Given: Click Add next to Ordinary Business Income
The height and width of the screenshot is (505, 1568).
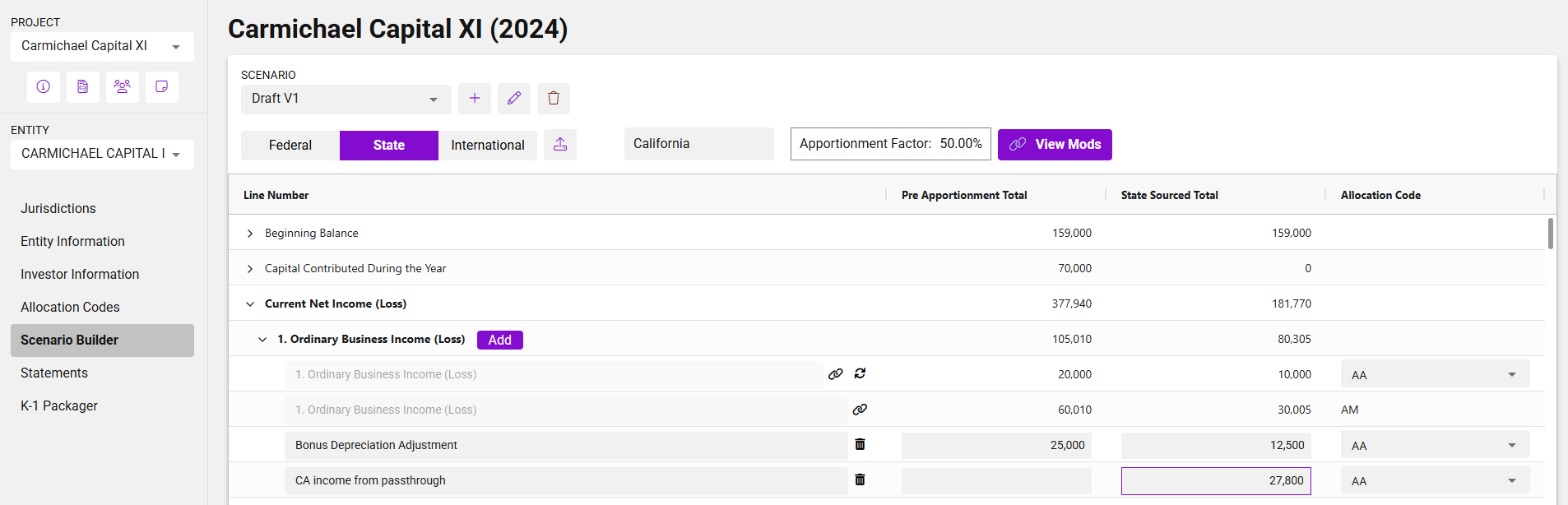Looking at the screenshot, I should click(499, 340).
